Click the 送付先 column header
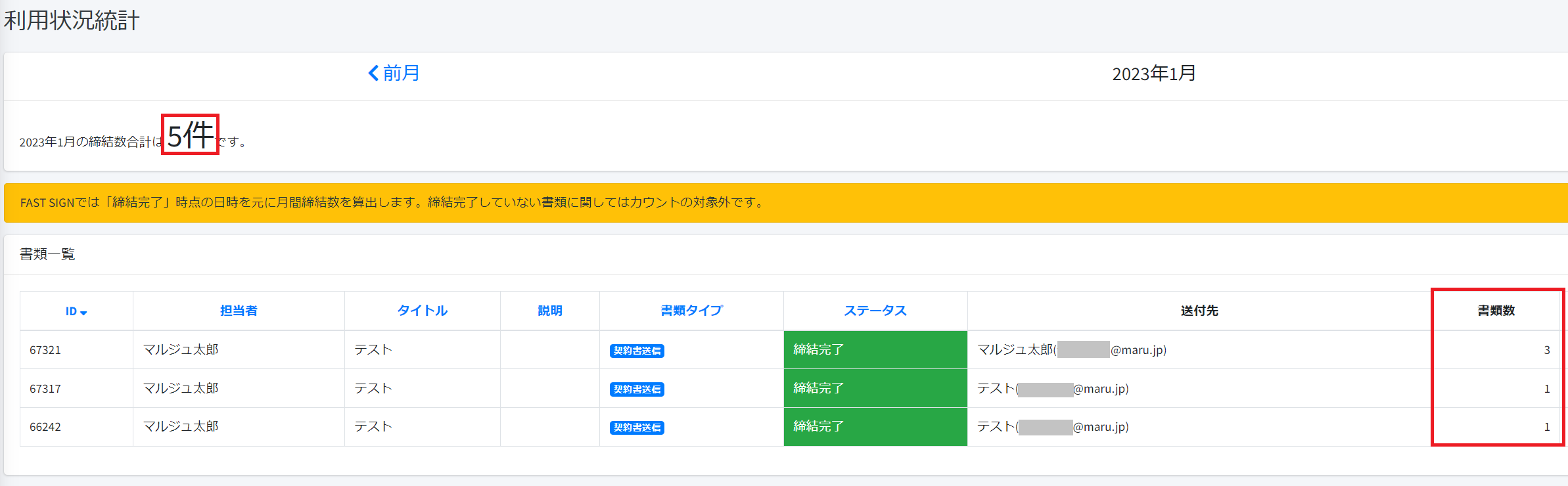1568x486 pixels. click(x=1199, y=311)
